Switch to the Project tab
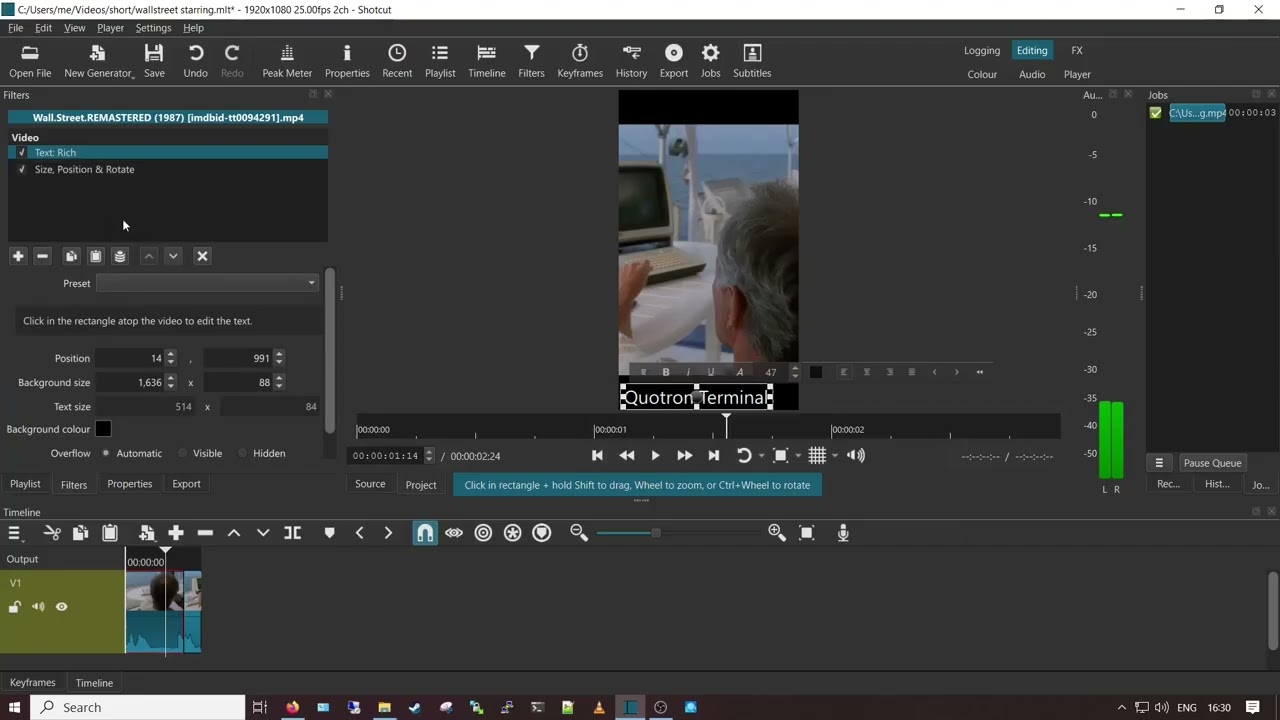The height and width of the screenshot is (720, 1280). click(x=421, y=485)
